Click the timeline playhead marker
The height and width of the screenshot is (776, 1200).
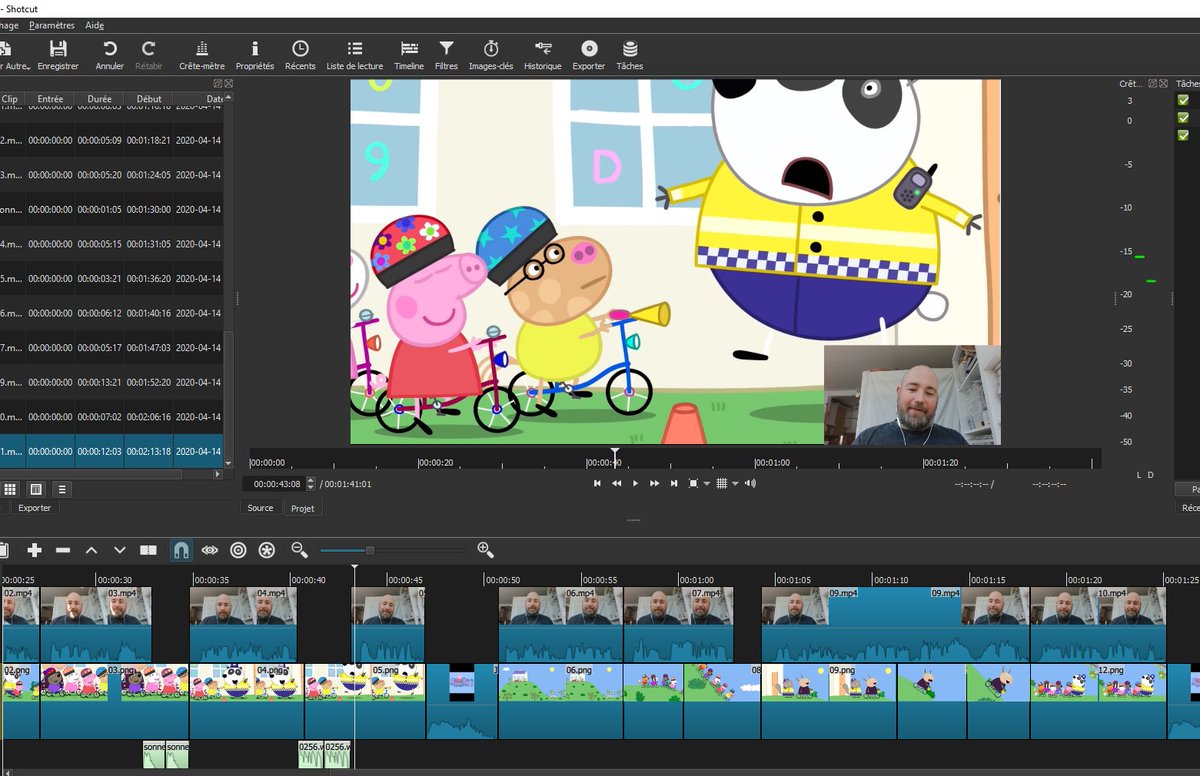click(354, 569)
